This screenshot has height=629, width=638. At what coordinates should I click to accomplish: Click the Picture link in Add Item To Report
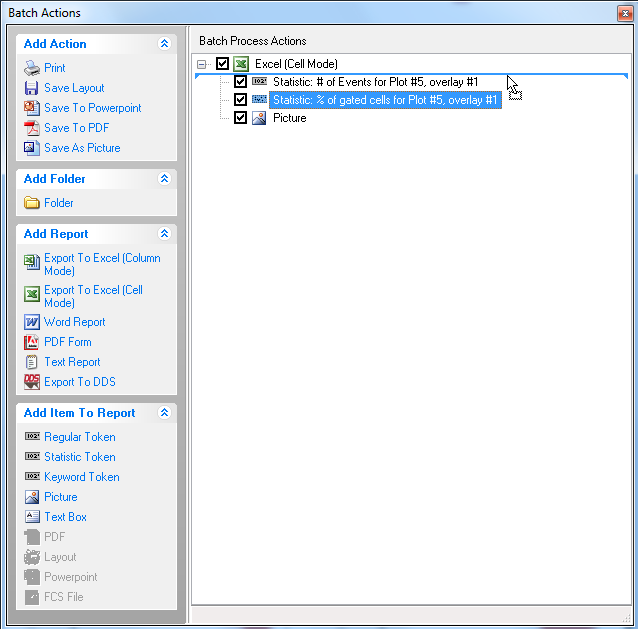click(x=61, y=496)
